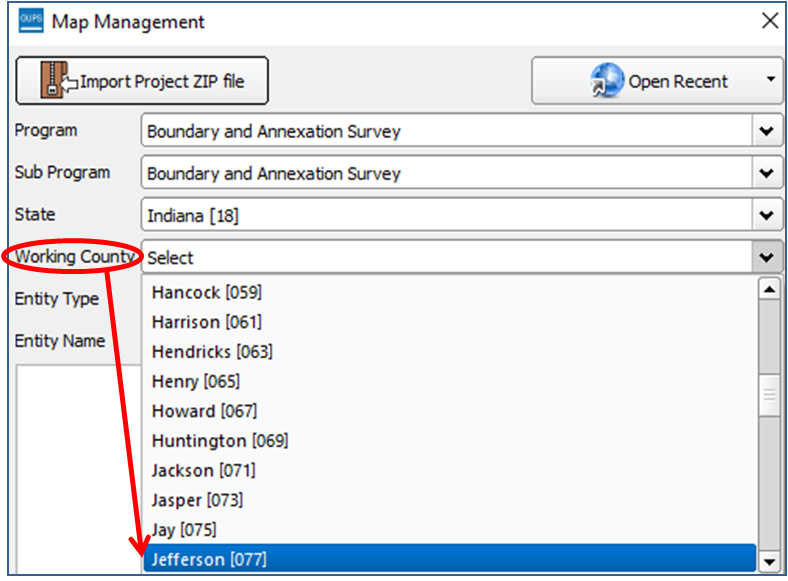The height and width of the screenshot is (581, 788).
Task: Click the county list scrollbar thumb
Action: [769, 395]
